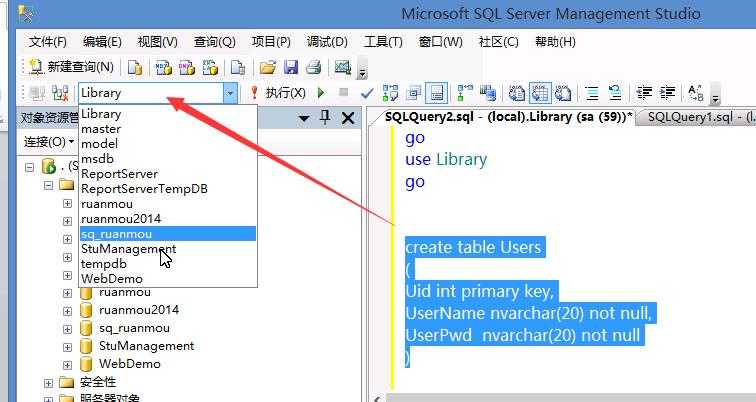Viewport: 756px width, 402px height.
Task: Open the 调试(D) menu
Action: point(327,42)
